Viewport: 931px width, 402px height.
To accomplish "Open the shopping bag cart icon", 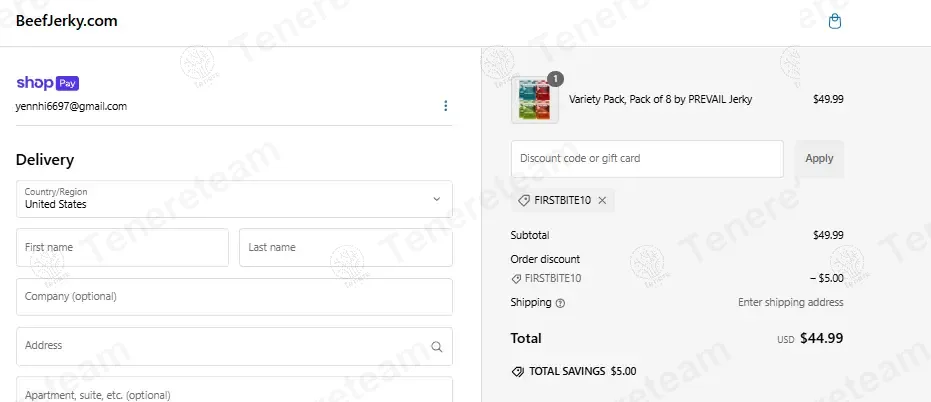I will [x=835, y=21].
